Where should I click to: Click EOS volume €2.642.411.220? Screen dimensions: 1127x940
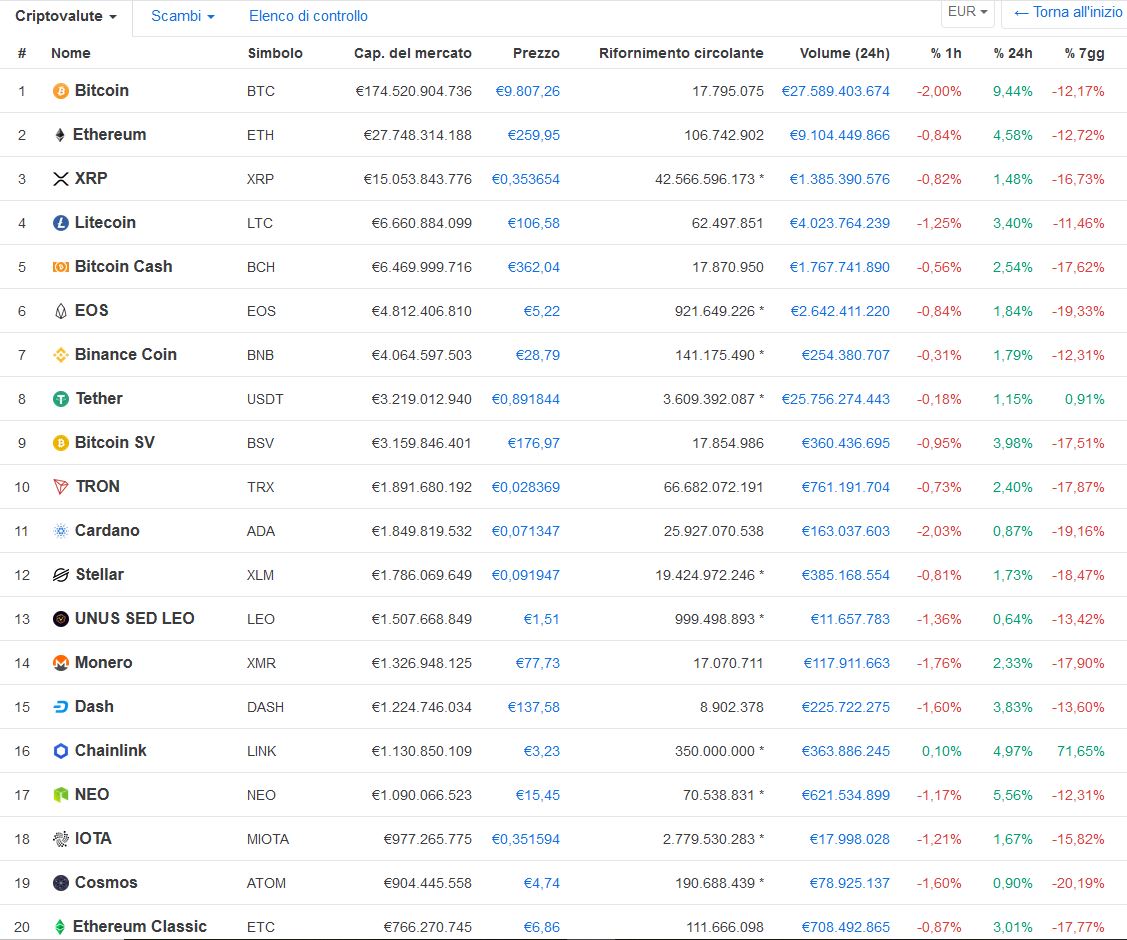[x=840, y=311]
